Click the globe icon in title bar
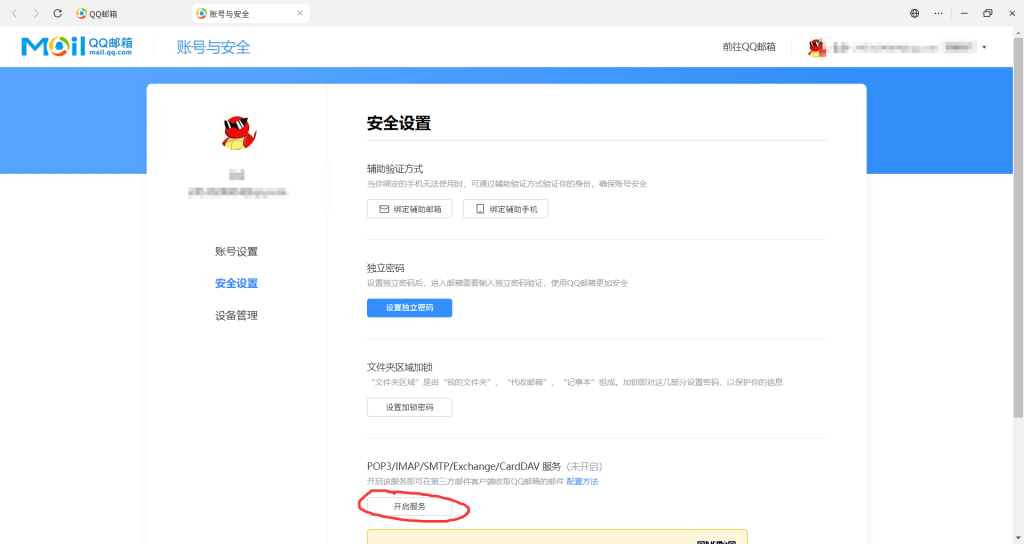The width and height of the screenshot is (1024, 544). [914, 14]
